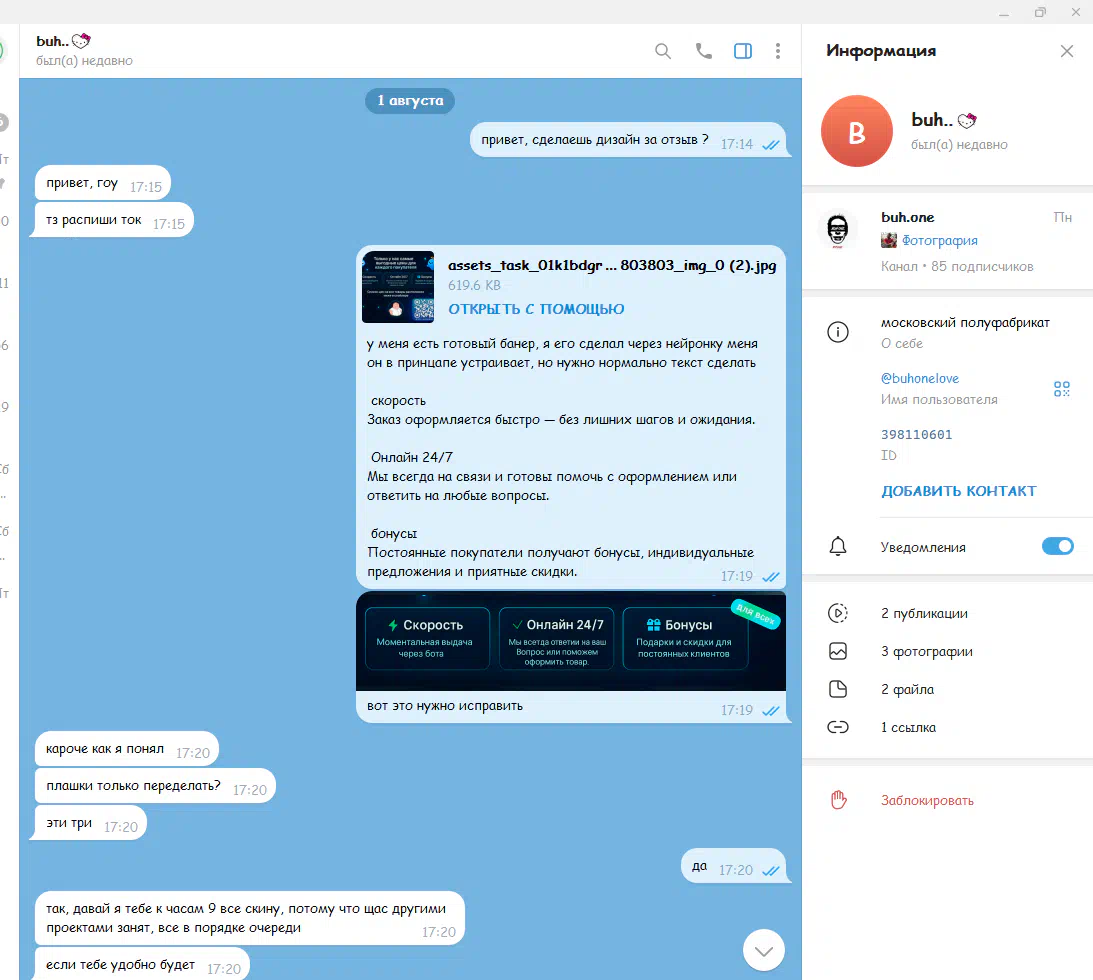Open the 1 ссылка shared list
The image size is (1093, 980).
click(x=908, y=727)
